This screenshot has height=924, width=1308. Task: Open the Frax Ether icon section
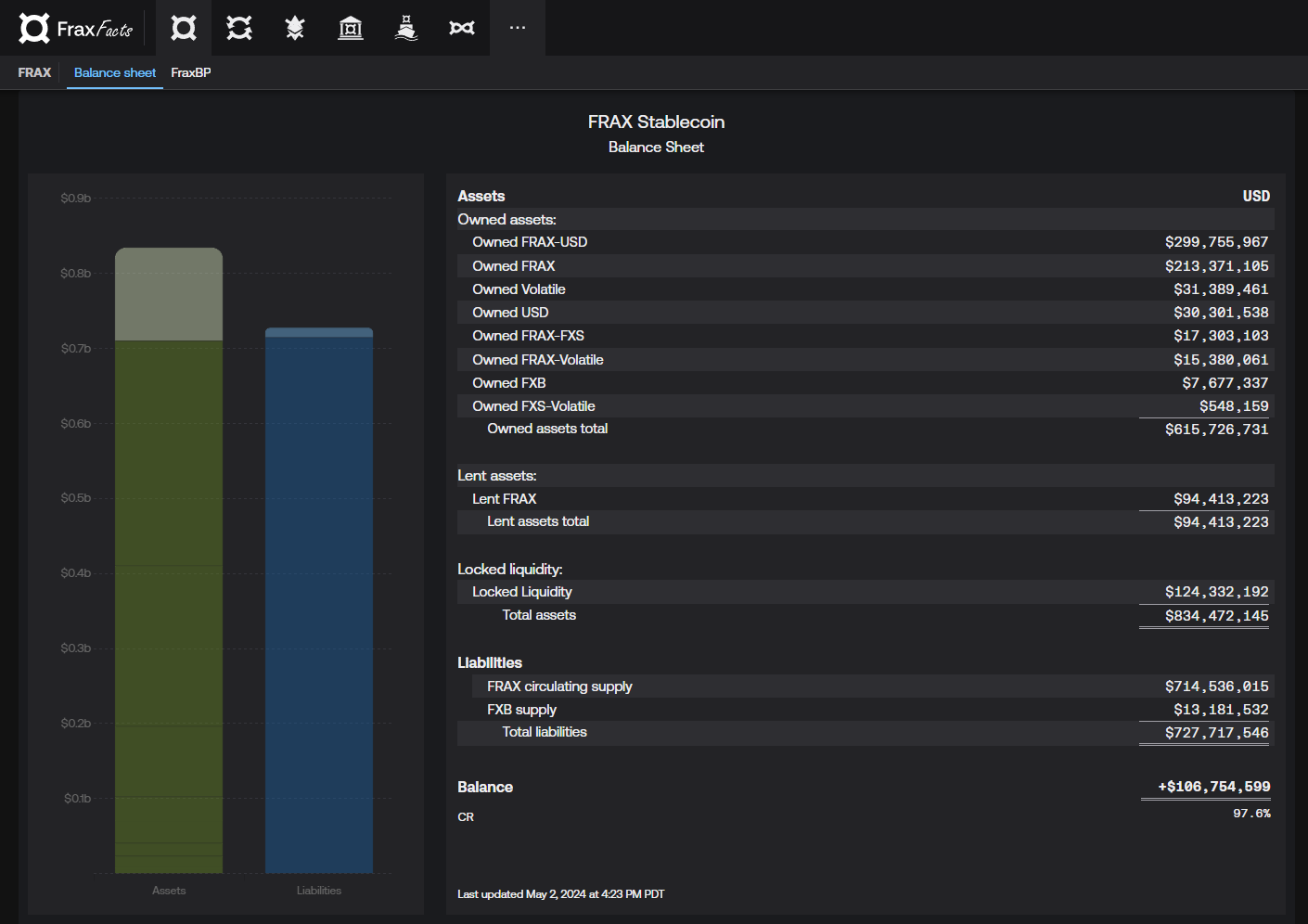(x=295, y=29)
